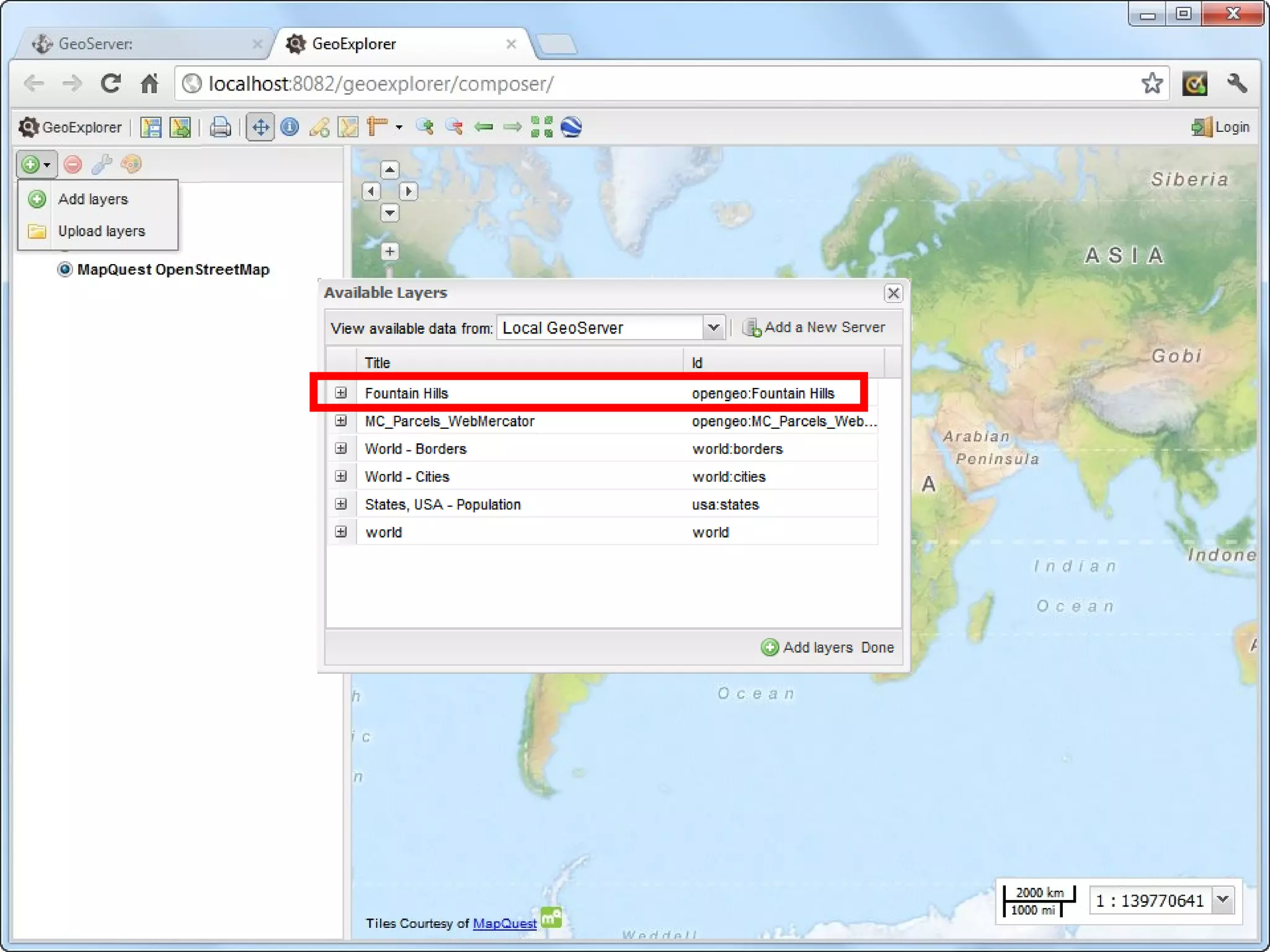This screenshot has height=952, width=1270.
Task: Select the Pan map tool
Action: (x=260, y=127)
